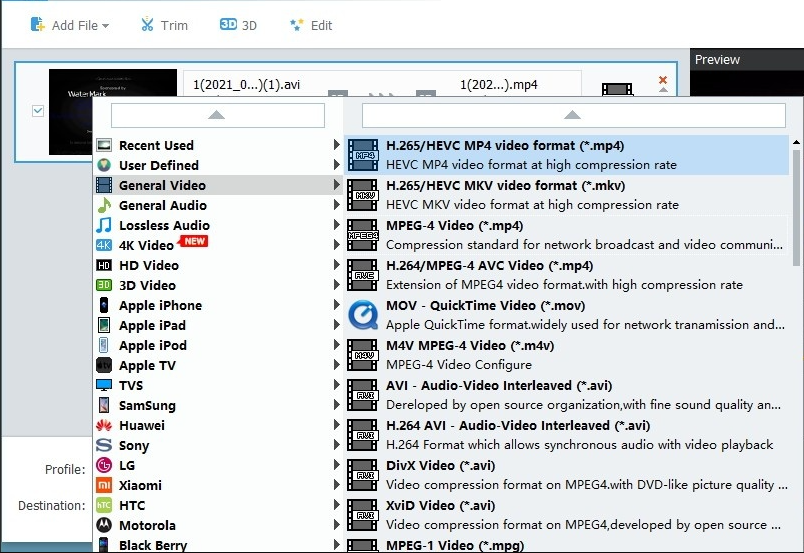This screenshot has width=804, height=553.
Task: Click the Trim button
Action: 164,25
